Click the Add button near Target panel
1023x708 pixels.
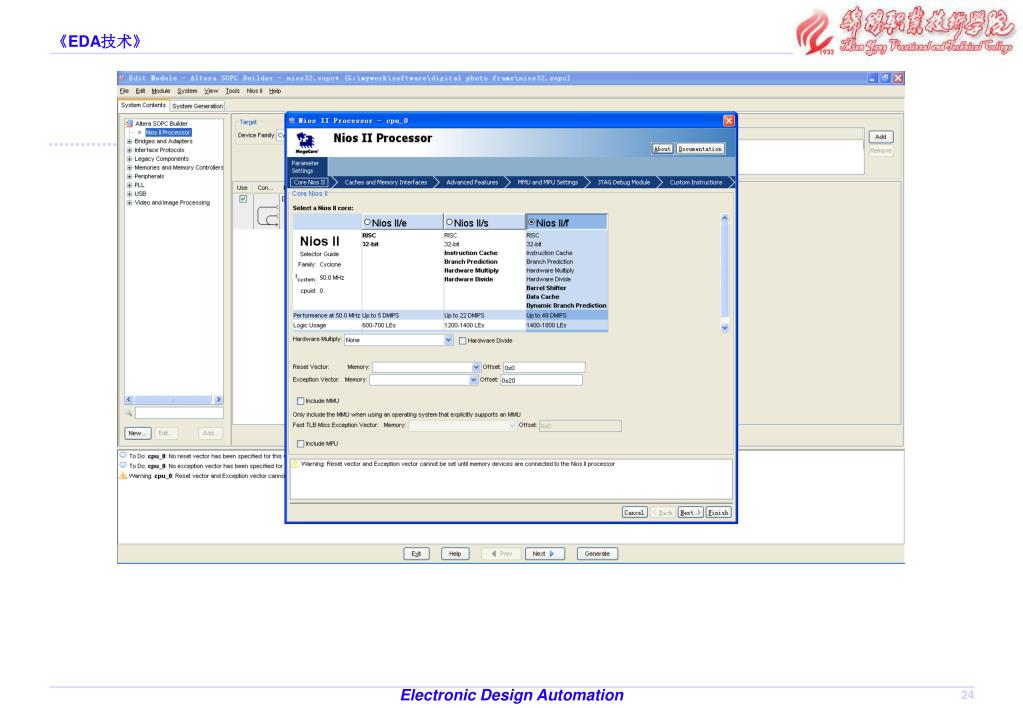(880, 137)
